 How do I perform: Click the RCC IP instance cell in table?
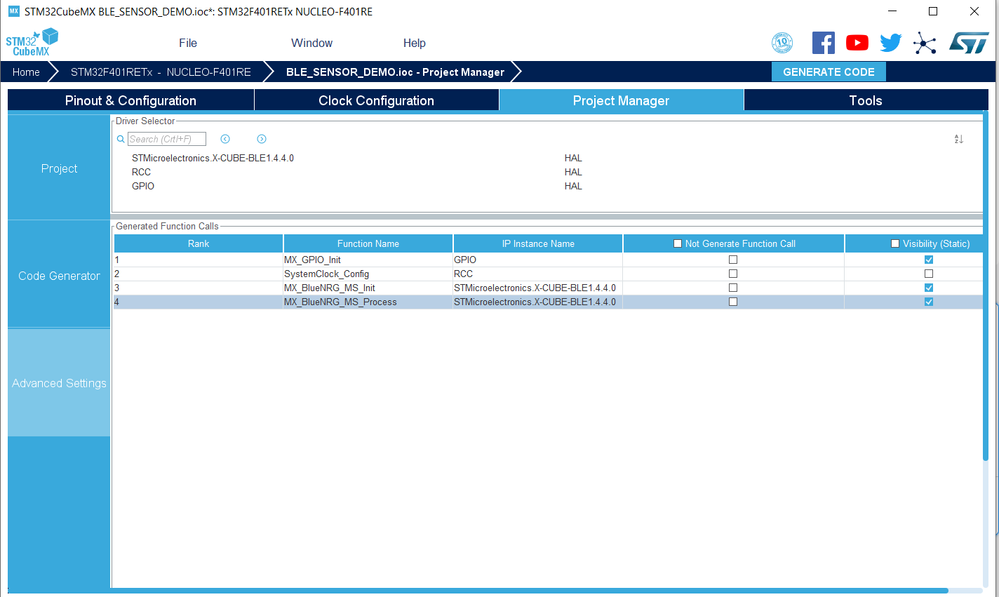tap(538, 273)
